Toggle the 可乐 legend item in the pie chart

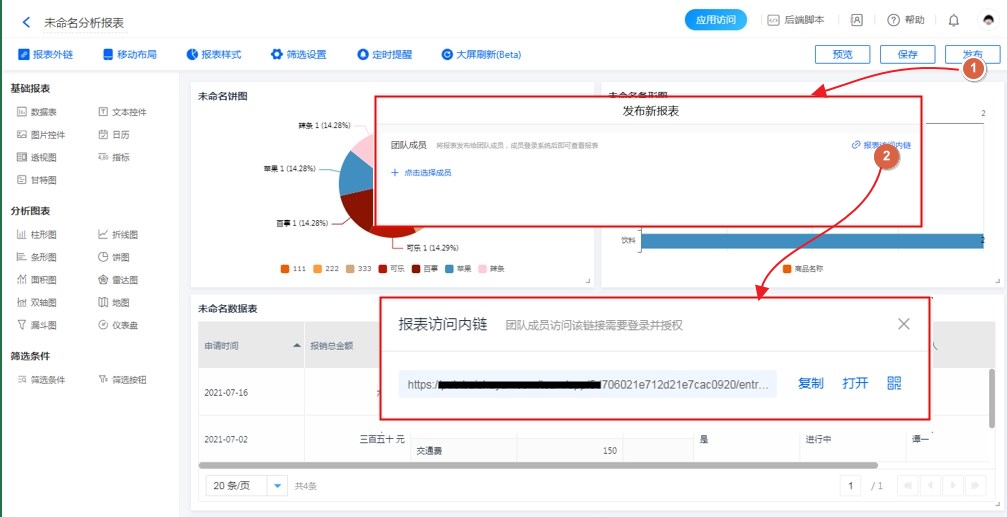tap(391, 269)
